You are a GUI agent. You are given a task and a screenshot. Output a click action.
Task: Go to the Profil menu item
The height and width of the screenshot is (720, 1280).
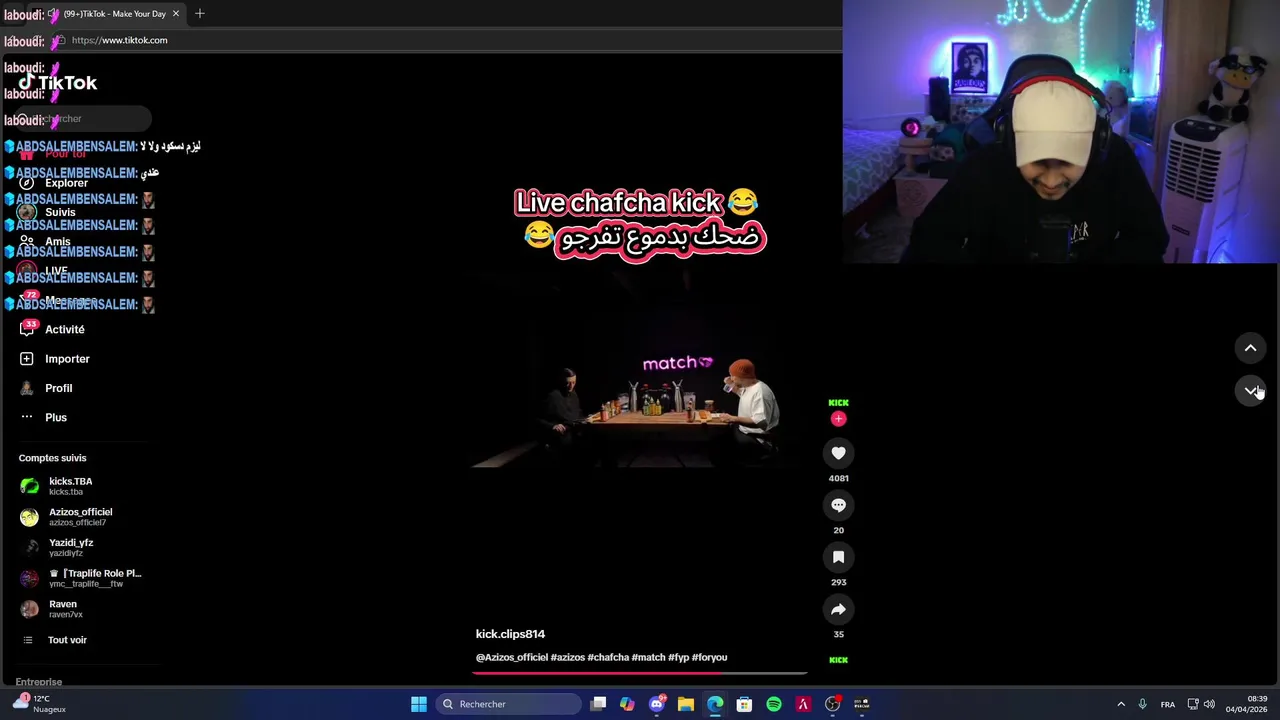click(59, 388)
